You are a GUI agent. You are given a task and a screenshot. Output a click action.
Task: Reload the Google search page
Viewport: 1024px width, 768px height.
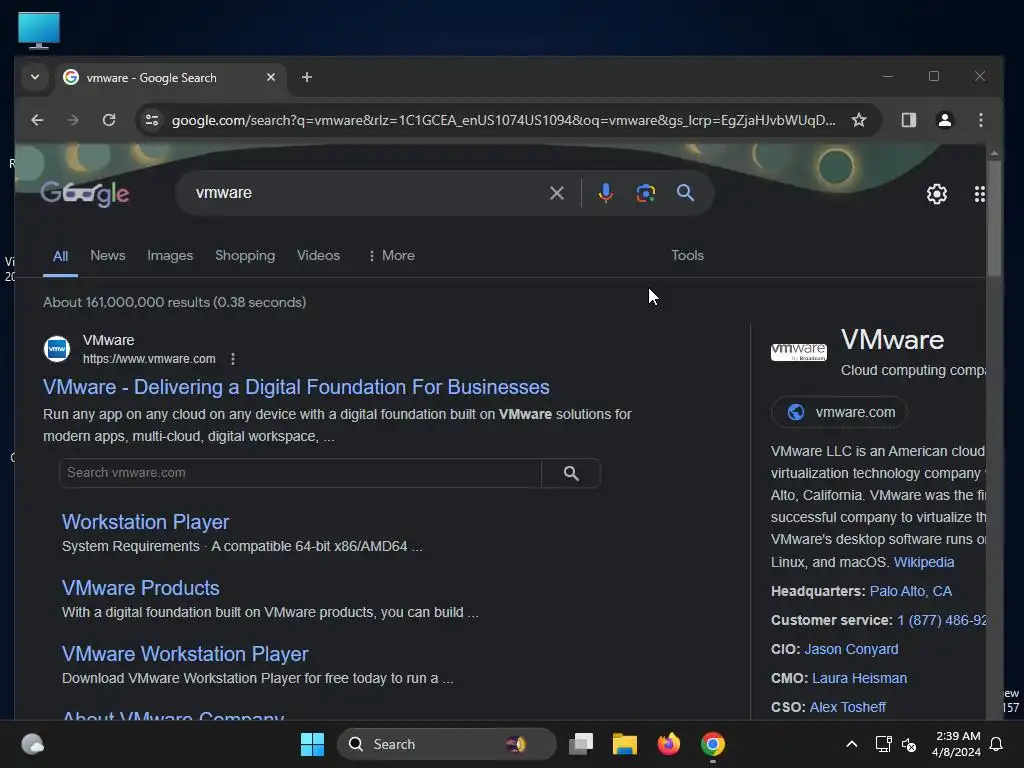(109, 120)
